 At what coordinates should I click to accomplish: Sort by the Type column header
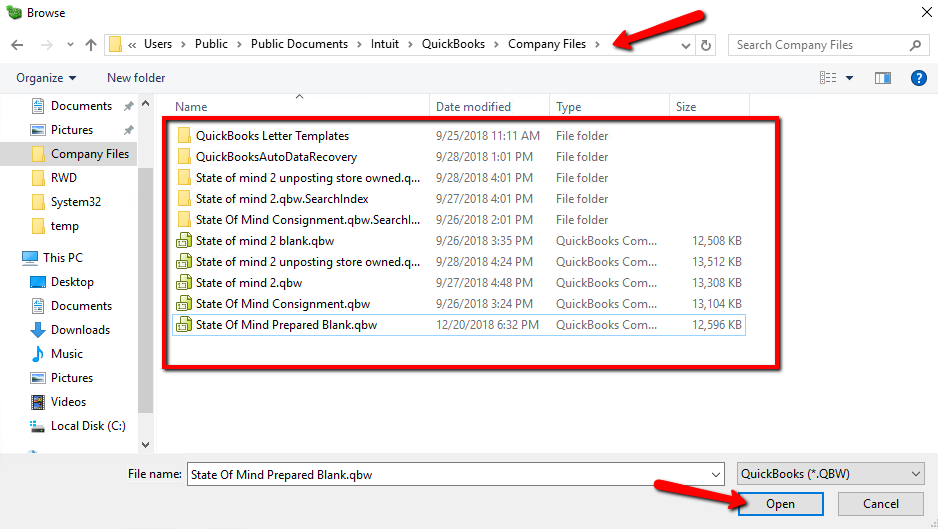point(568,107)
